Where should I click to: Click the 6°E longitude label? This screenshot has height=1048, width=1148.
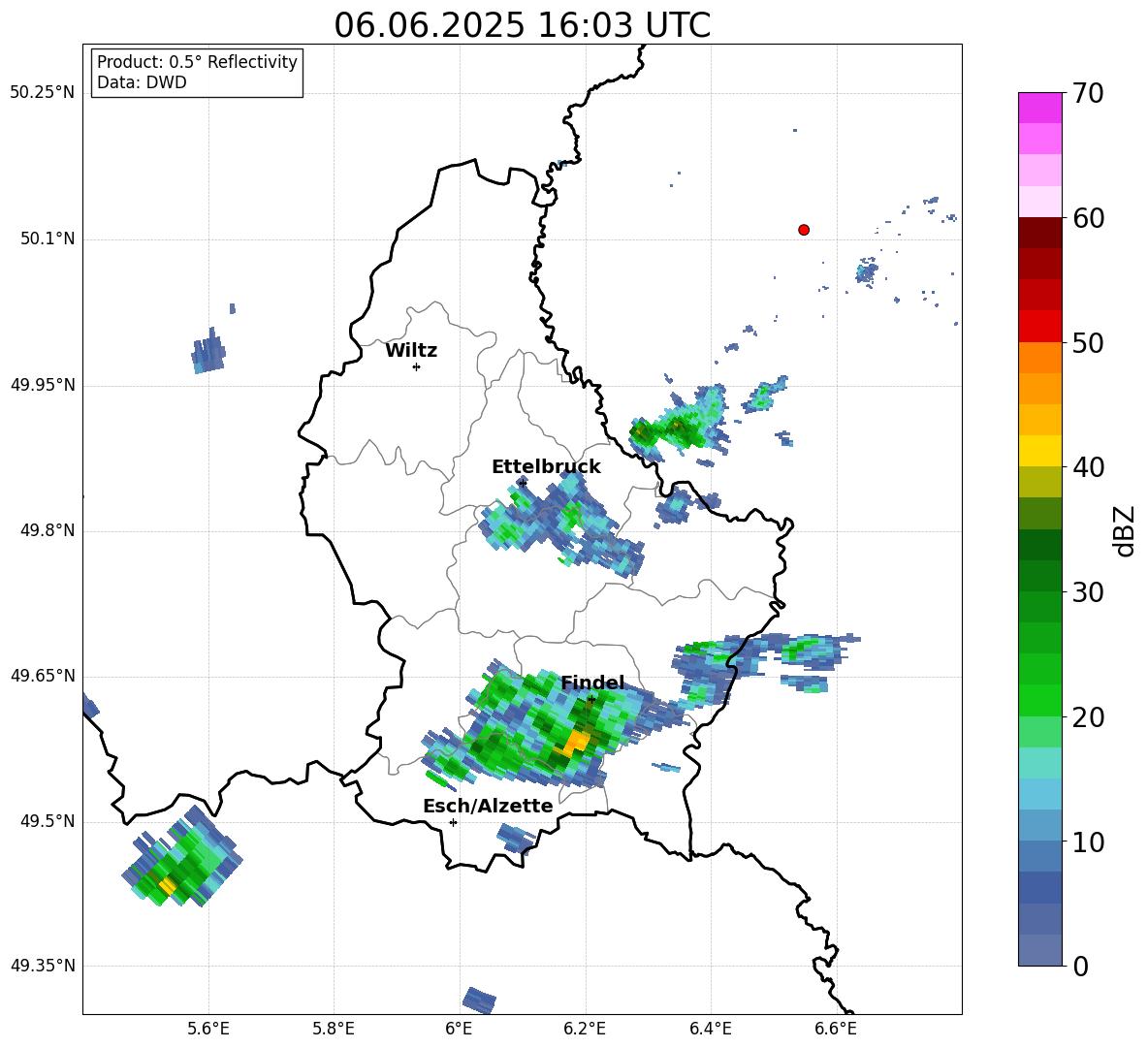tap(459, 1029)
